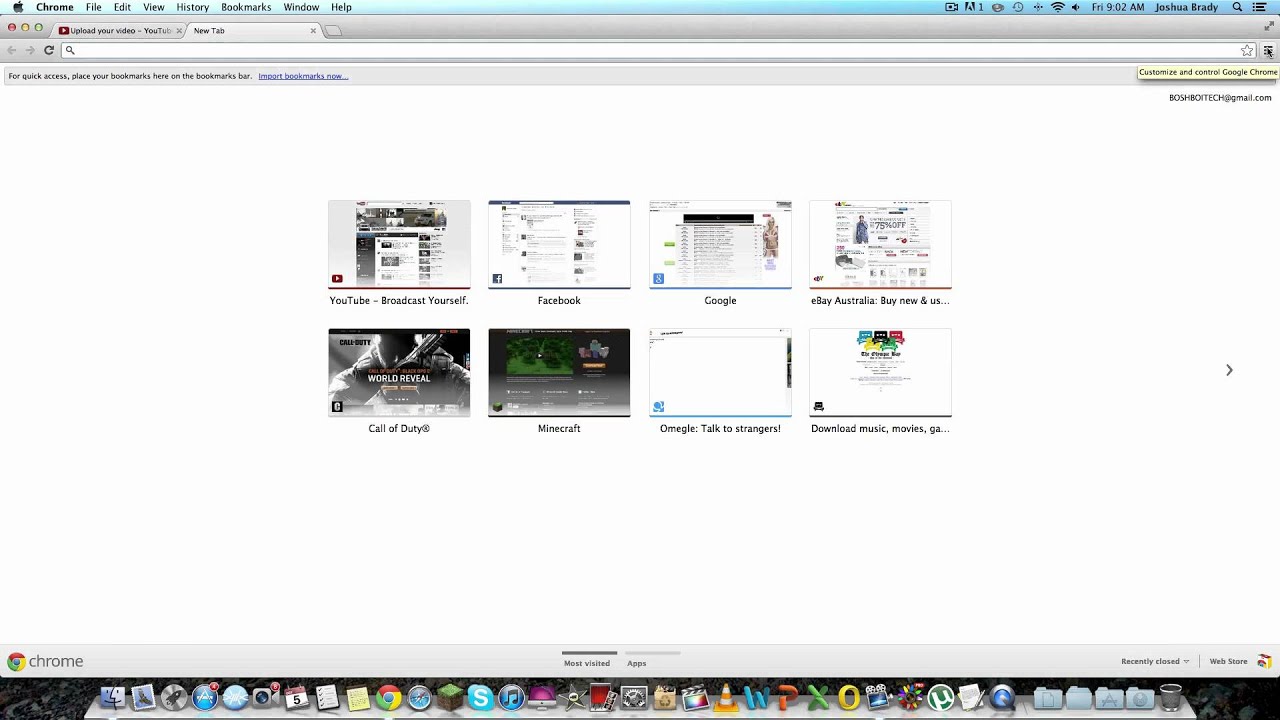The image size is (1280, 720).
Task: Open iTunes from the Dock
Action: click(511, 697)
